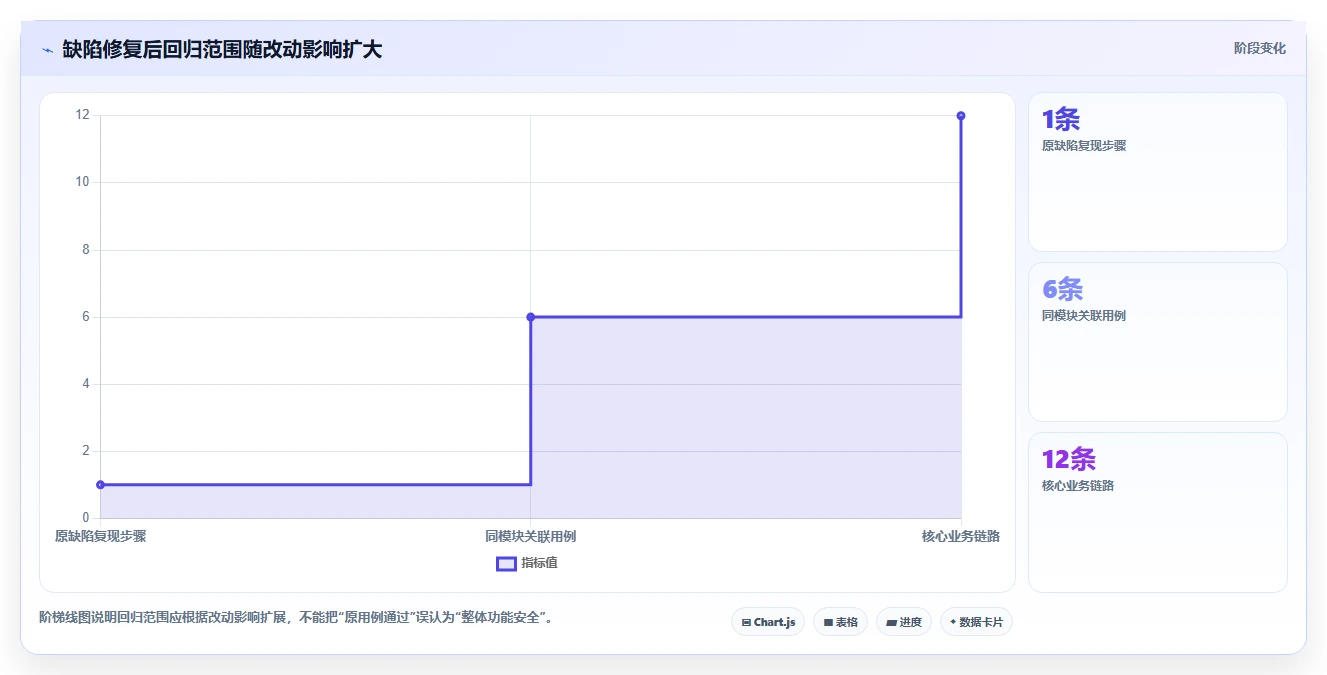Click the y-axis tick label 12
1327x675 pixels.
[82, 115]
